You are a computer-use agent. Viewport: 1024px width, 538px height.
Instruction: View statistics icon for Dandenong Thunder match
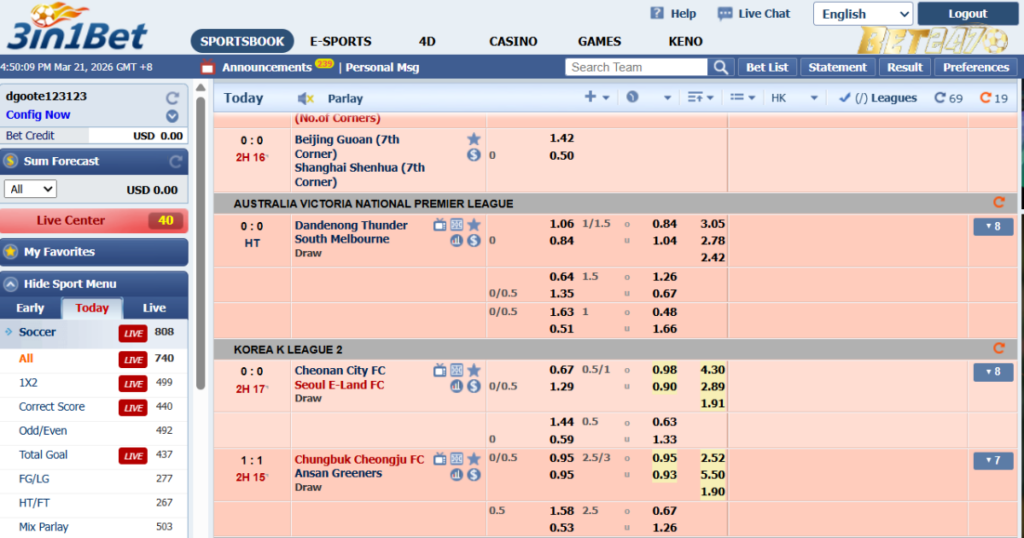[x=456, y=240]
